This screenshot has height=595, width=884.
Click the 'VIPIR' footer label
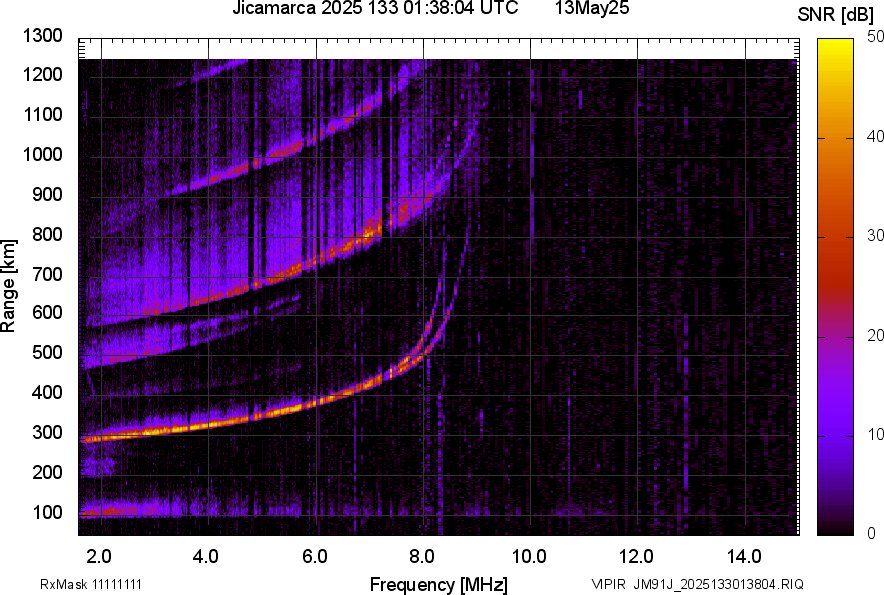(608, 584)
